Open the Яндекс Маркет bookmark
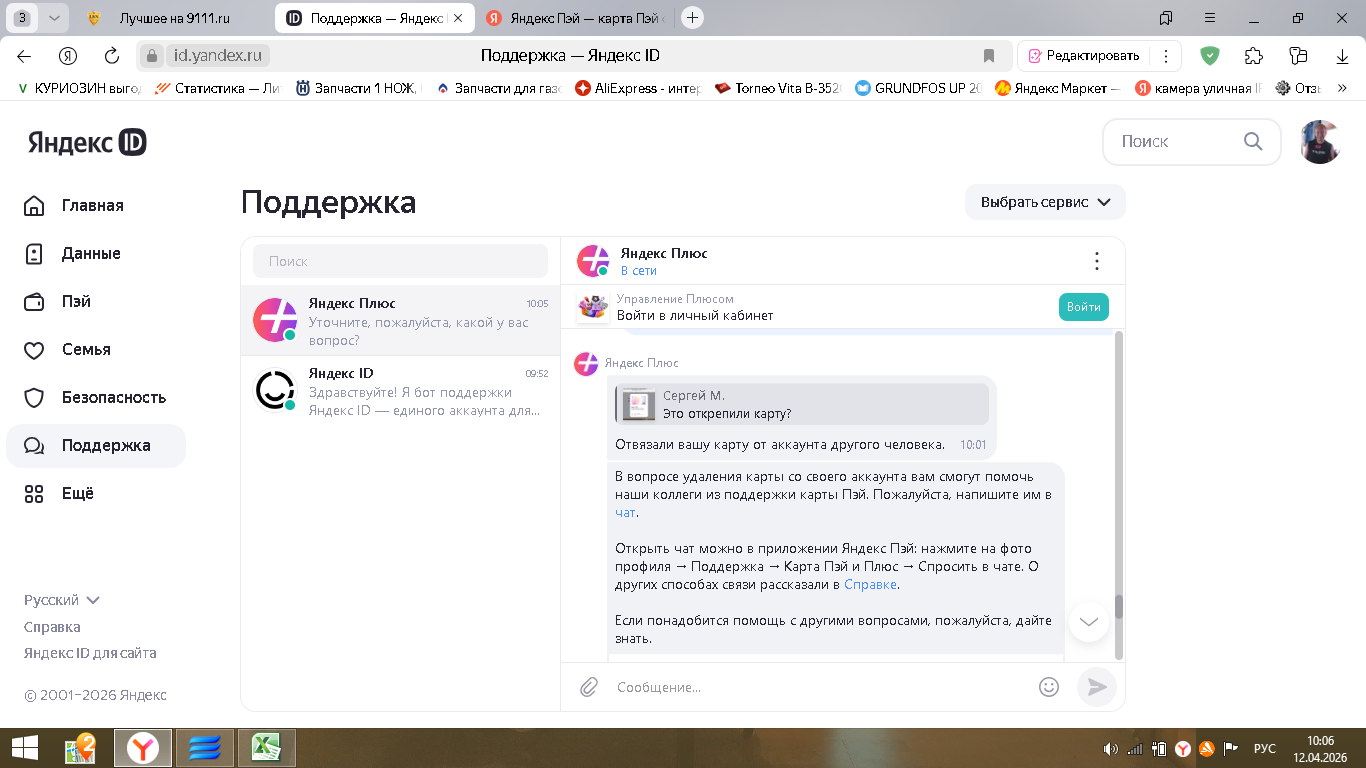 [x=1058, y=88]
